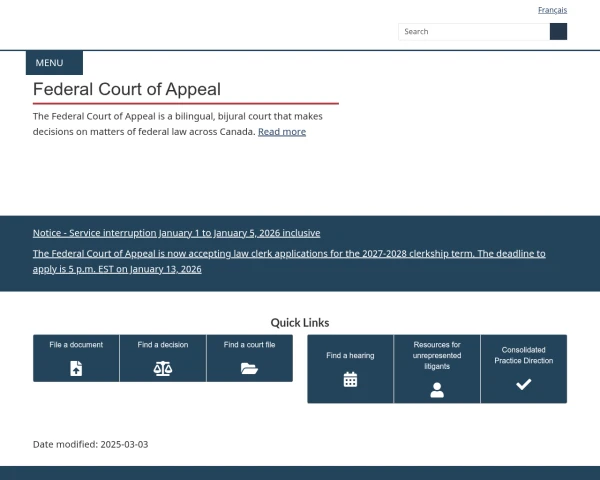Click the Find a court file label
This screenshot has height=480, width=600.
point(249,345)
